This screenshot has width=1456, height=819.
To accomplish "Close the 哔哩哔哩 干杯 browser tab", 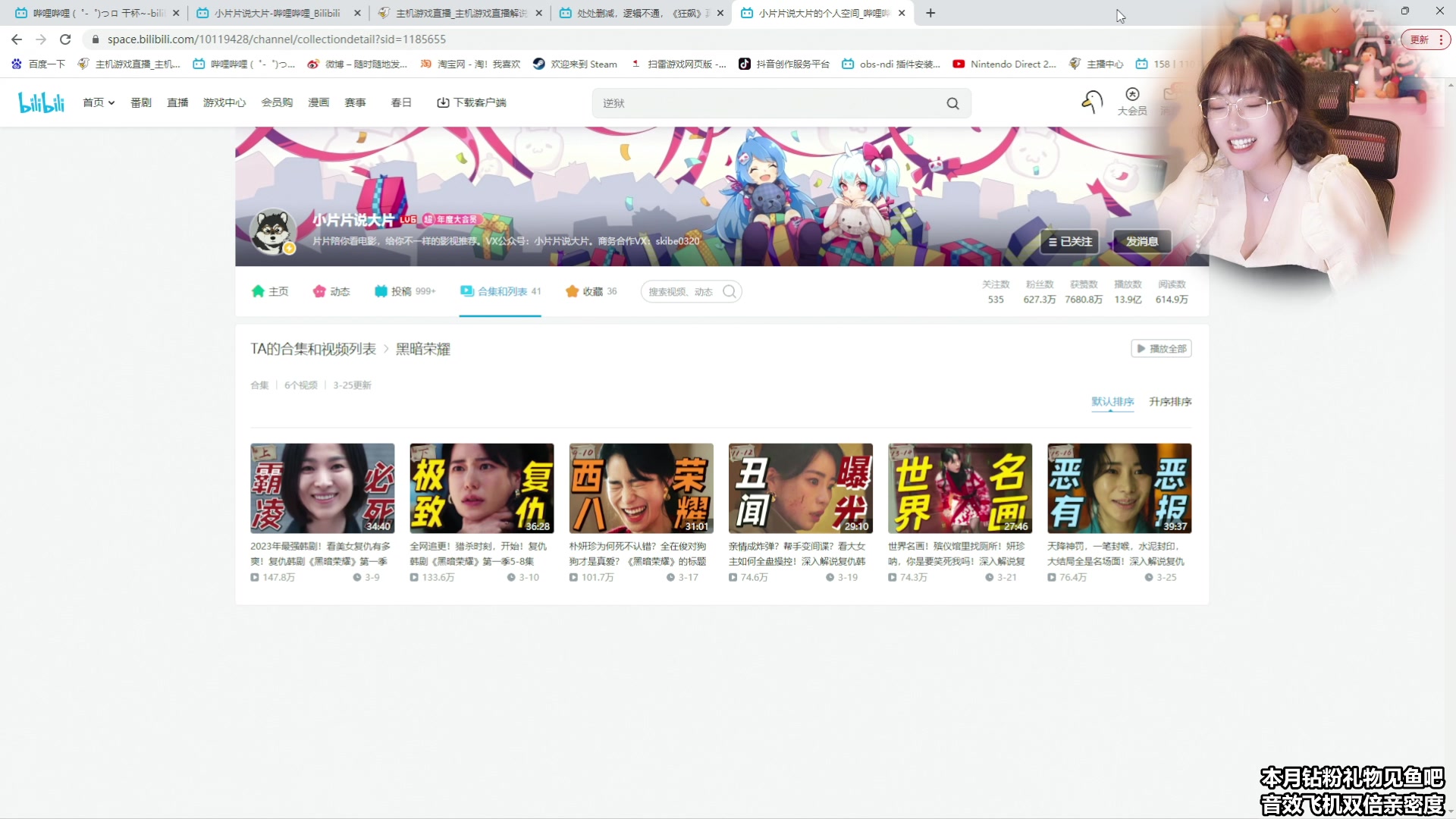I will coord(176,13).
